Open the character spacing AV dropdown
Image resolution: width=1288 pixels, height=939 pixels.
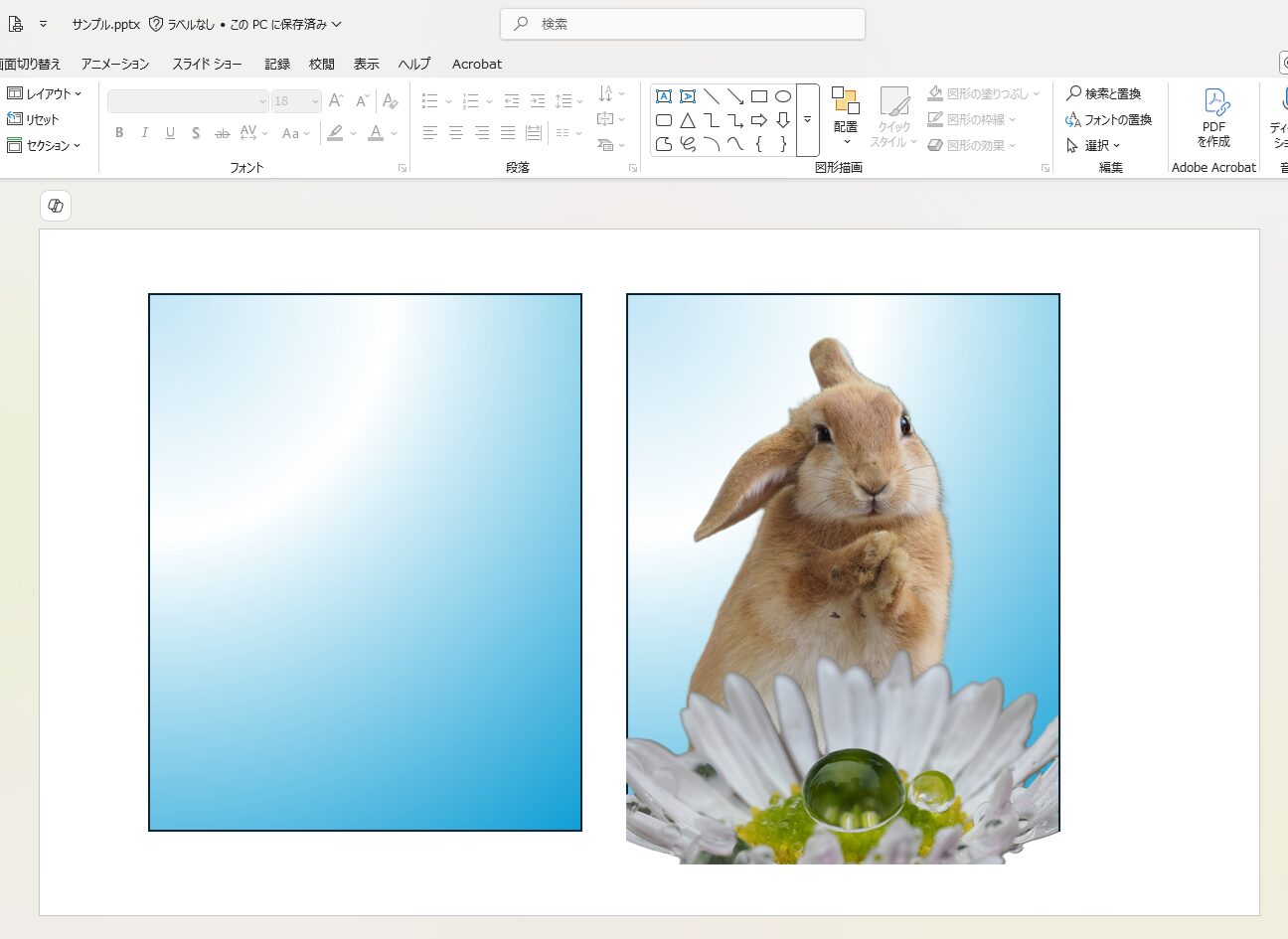coord(252,133)
